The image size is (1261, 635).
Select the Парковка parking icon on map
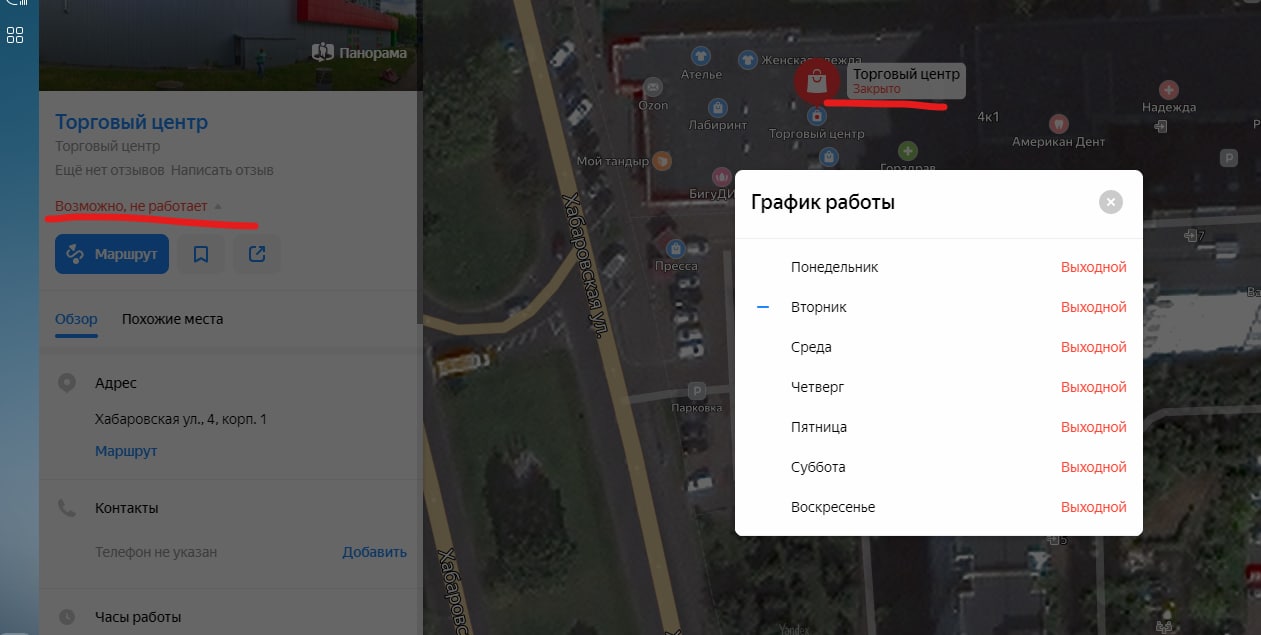click(698, 391)
